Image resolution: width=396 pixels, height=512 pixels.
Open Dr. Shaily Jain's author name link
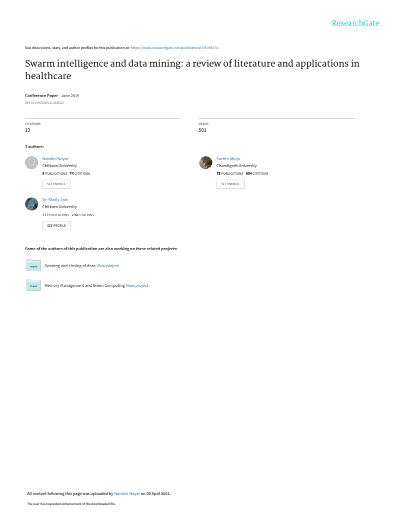pyautogui.click(x=55, y=199)
